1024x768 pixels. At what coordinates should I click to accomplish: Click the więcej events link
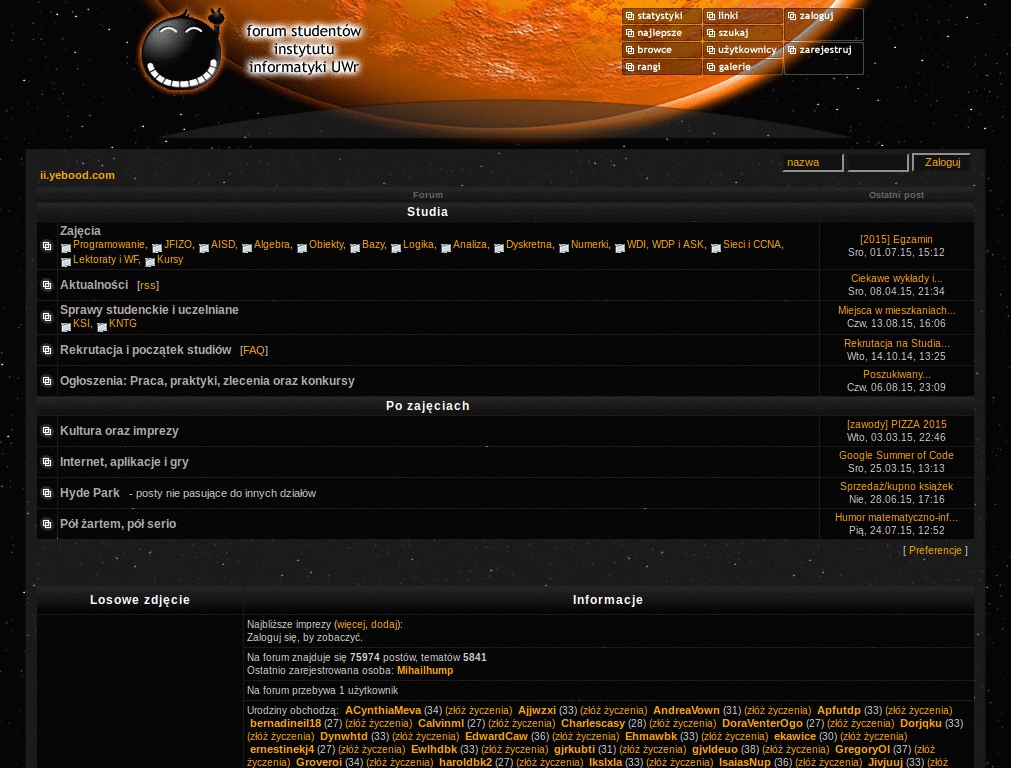tap(351, 624)
